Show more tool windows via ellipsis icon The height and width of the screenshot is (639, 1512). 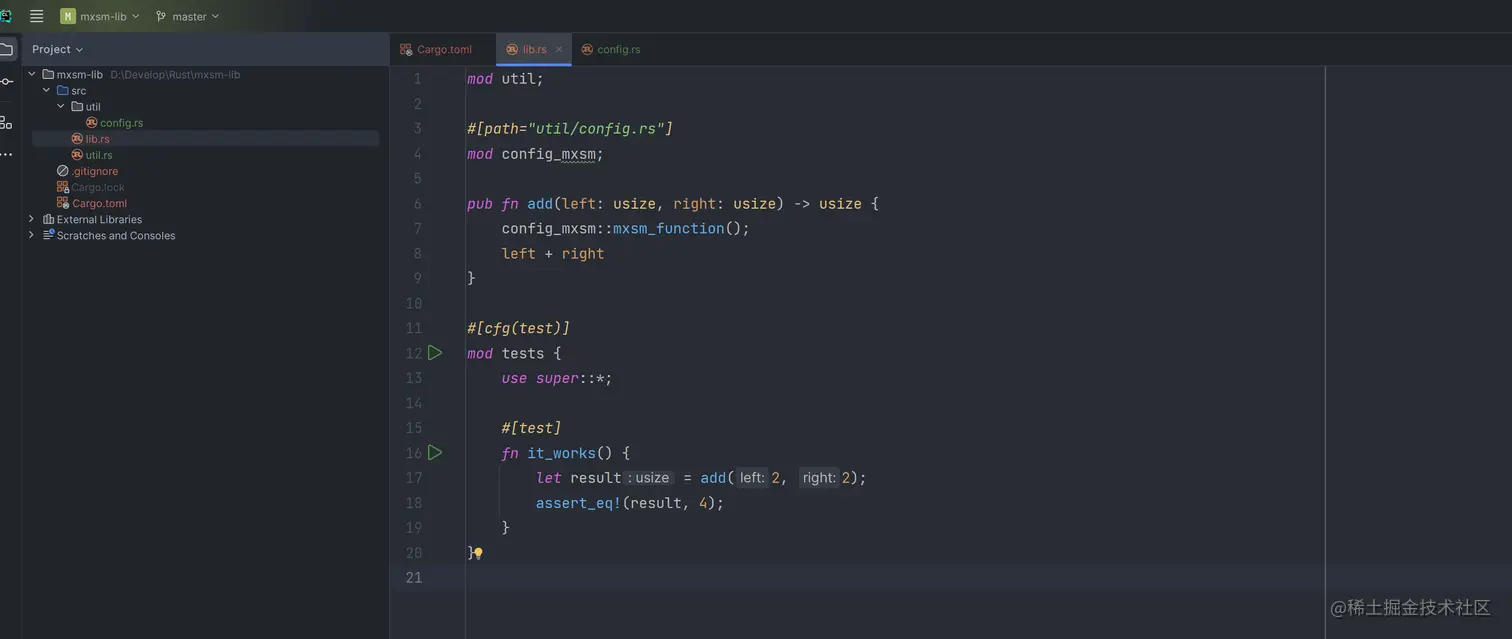[6, 154]
